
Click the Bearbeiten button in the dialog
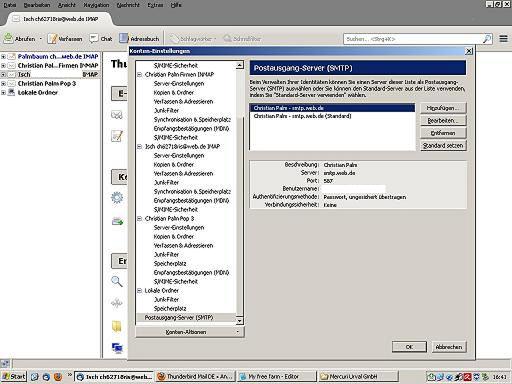[443, 121]
